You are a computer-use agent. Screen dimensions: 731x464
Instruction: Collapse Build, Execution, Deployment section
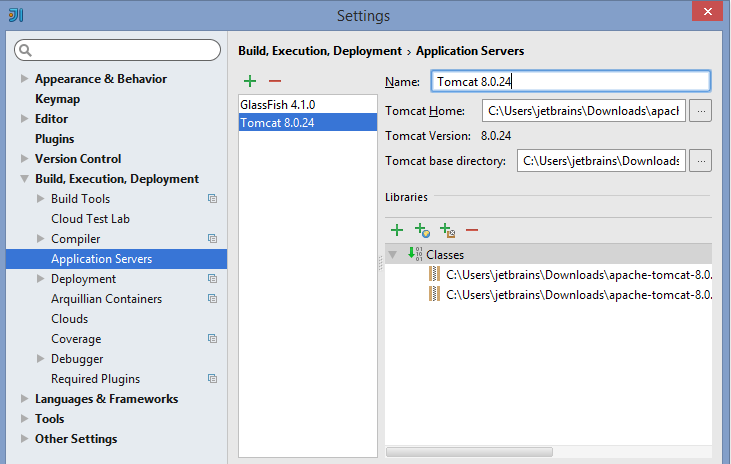24,179
